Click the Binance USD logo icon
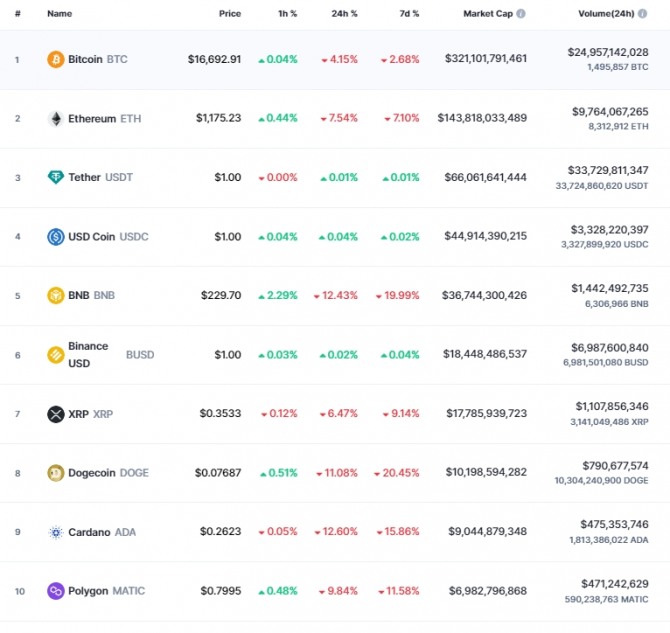 [56, 355]
